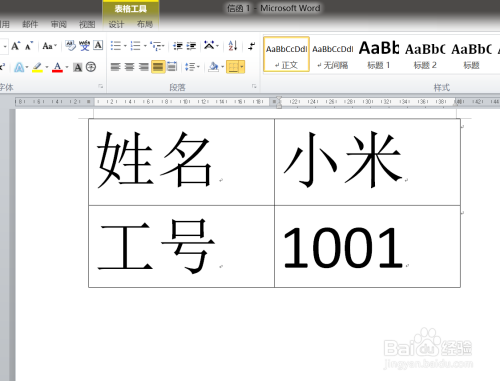Click the Line Spacing icon
The width and height of the screenshot is (500, 381).
click(x=190, y=67)
